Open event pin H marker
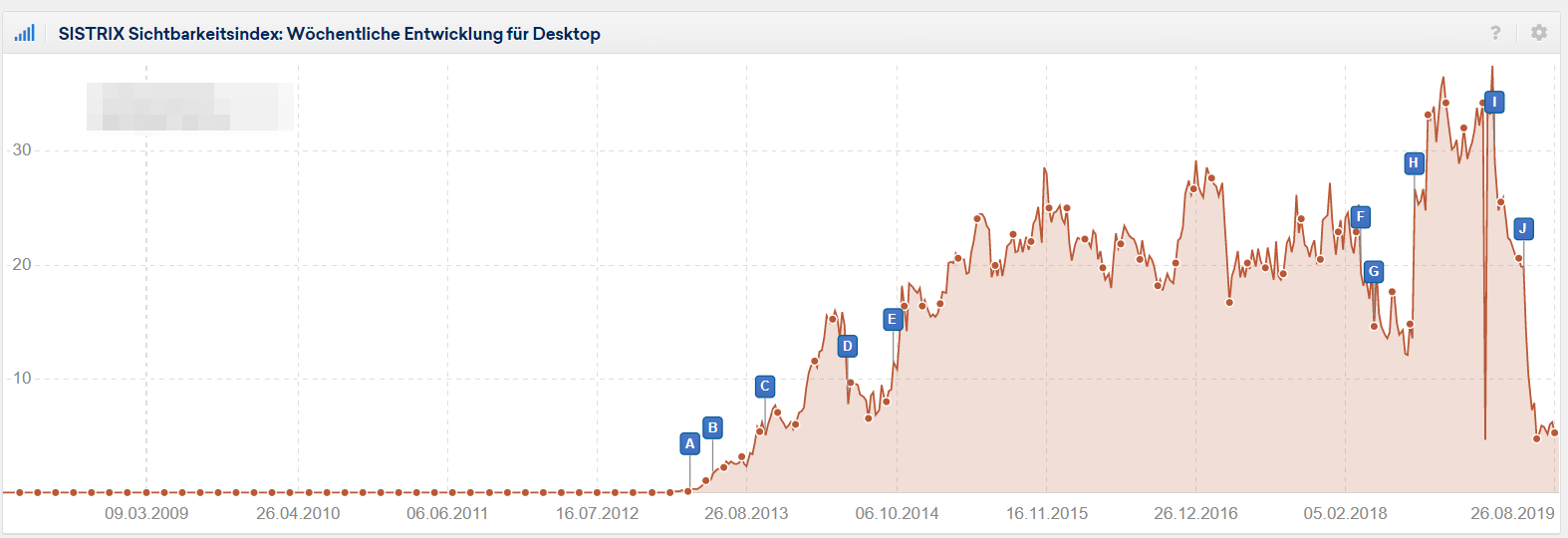1568x538 pixels. click(1414, 163)
